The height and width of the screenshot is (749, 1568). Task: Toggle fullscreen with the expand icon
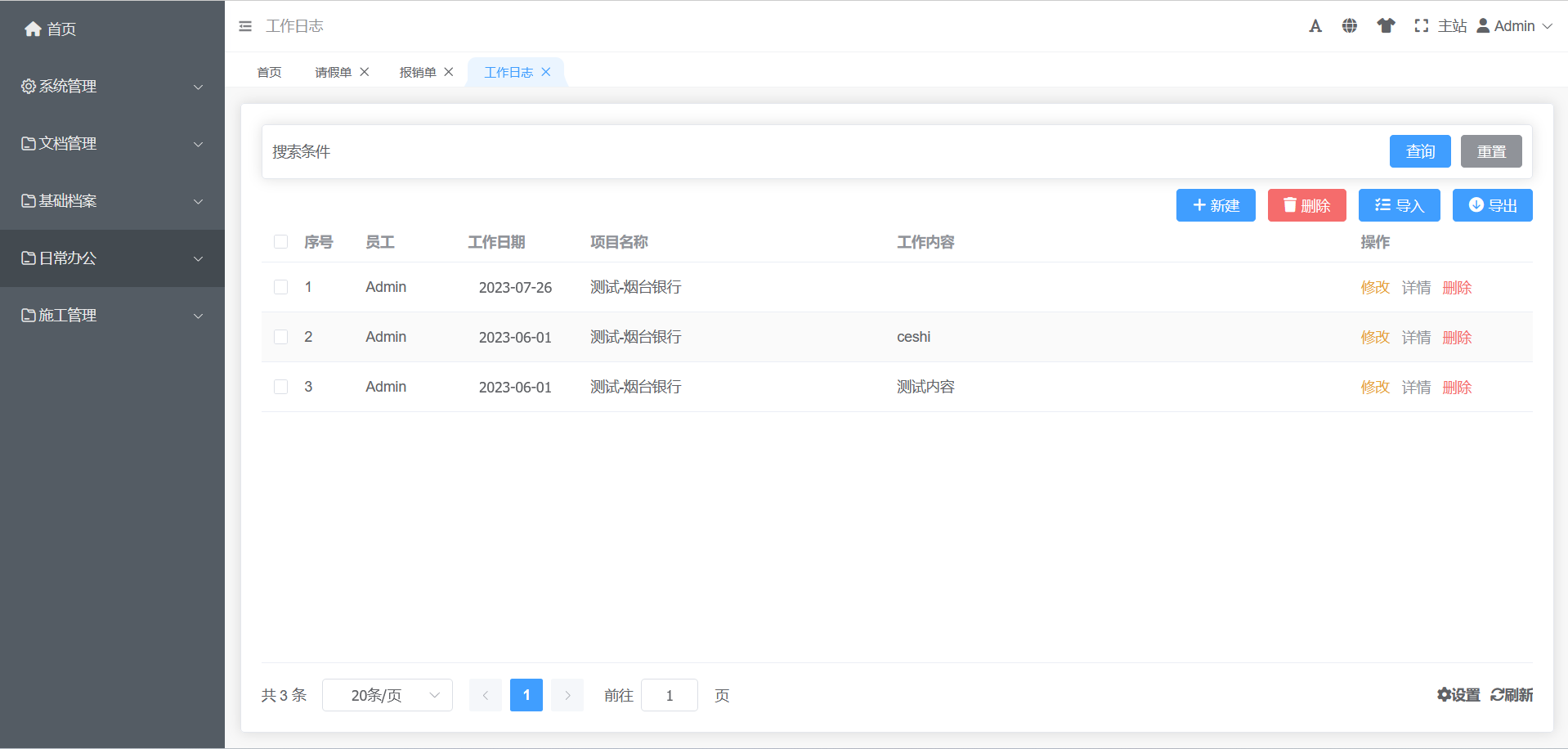tap(1422, 26)
